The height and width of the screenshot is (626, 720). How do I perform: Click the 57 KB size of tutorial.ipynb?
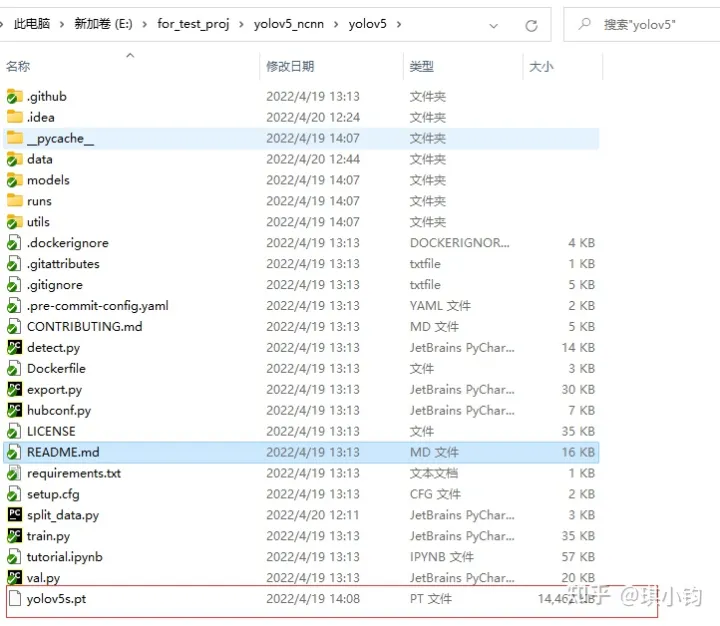(578, 557)
